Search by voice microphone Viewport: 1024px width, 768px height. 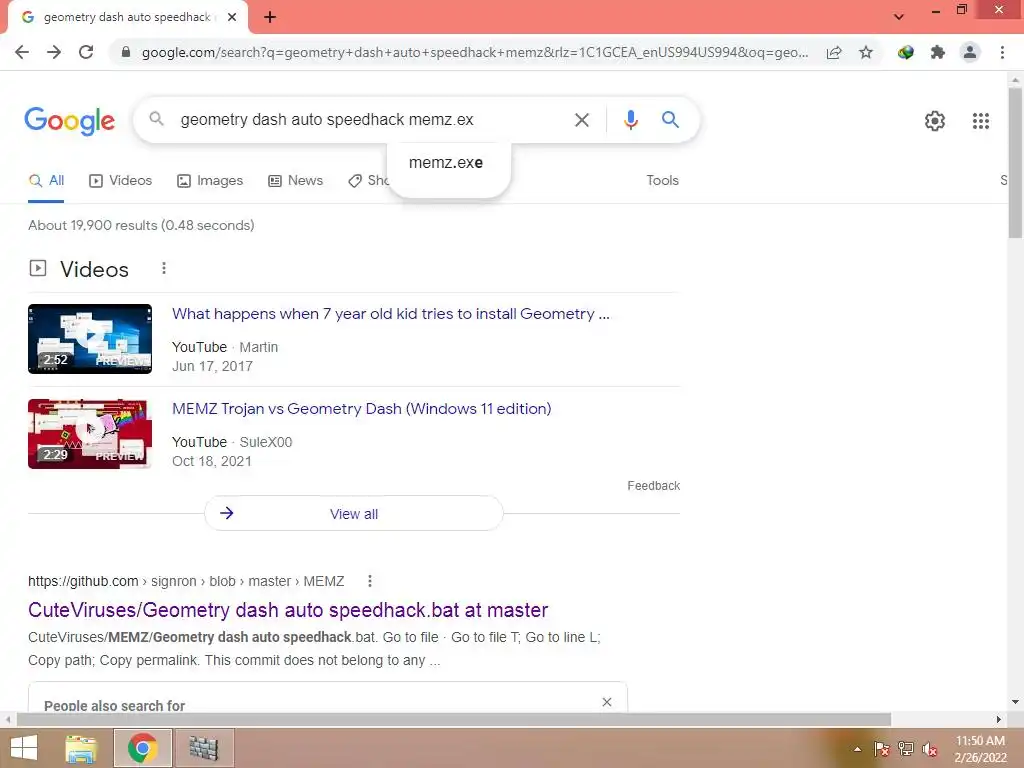click(x=630, y=120)
